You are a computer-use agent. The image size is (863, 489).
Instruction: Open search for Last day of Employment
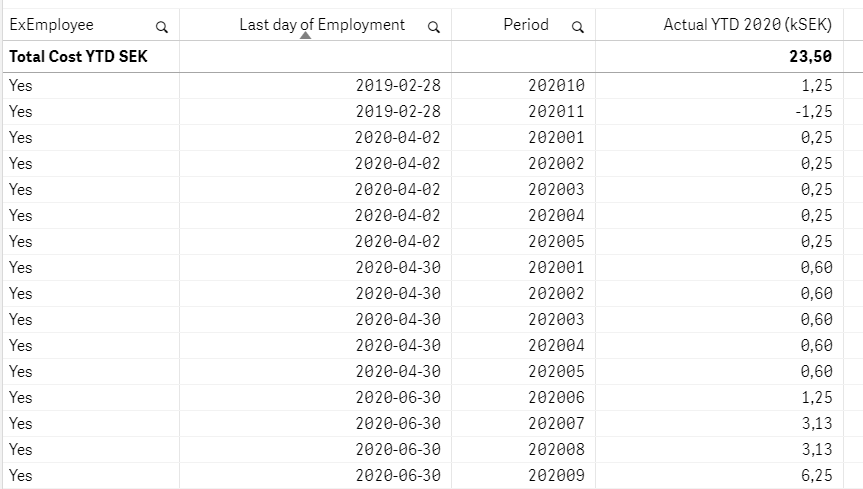[x=433, y=27]
